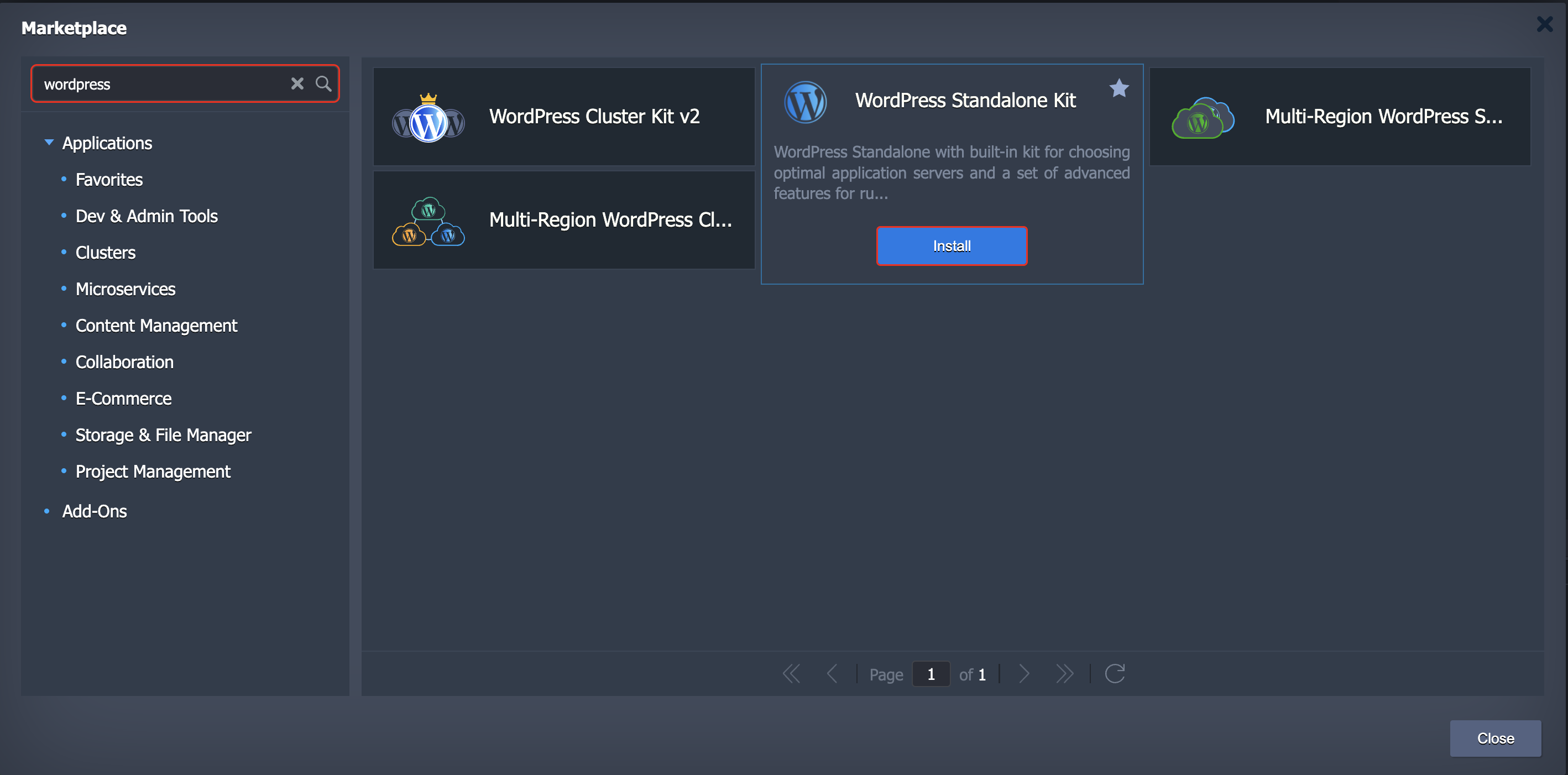
Task: Select the Applications tree heading
Action: coord(107,143)
